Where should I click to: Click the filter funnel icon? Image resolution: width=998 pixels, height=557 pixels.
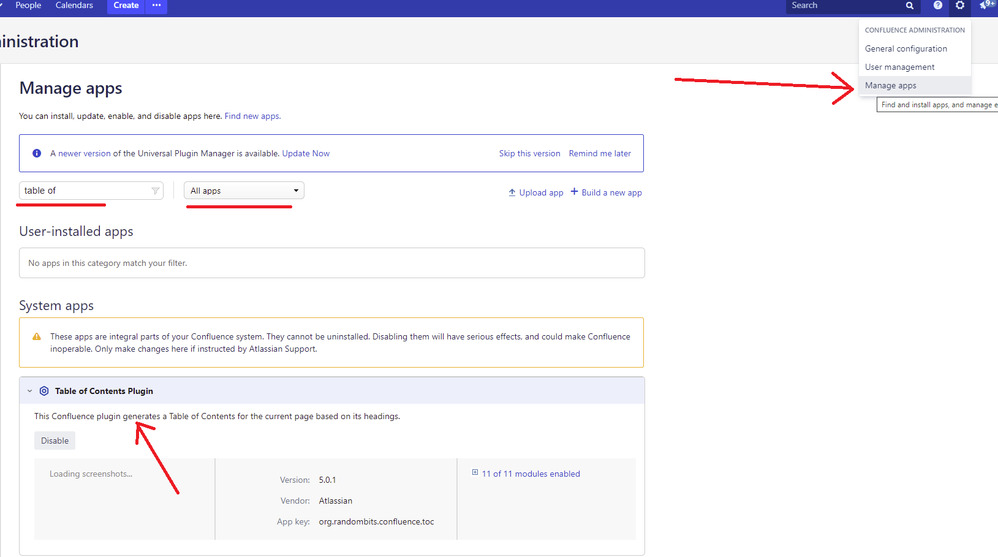pyautogui.click(x=155, y=191)
